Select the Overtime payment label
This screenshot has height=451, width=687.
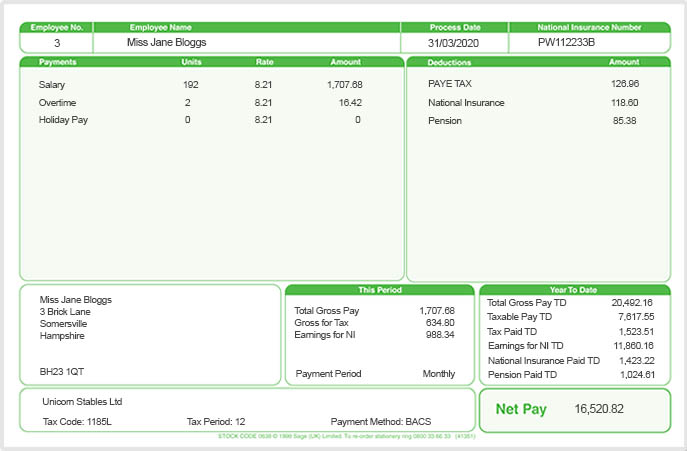(x=57, y=103)
